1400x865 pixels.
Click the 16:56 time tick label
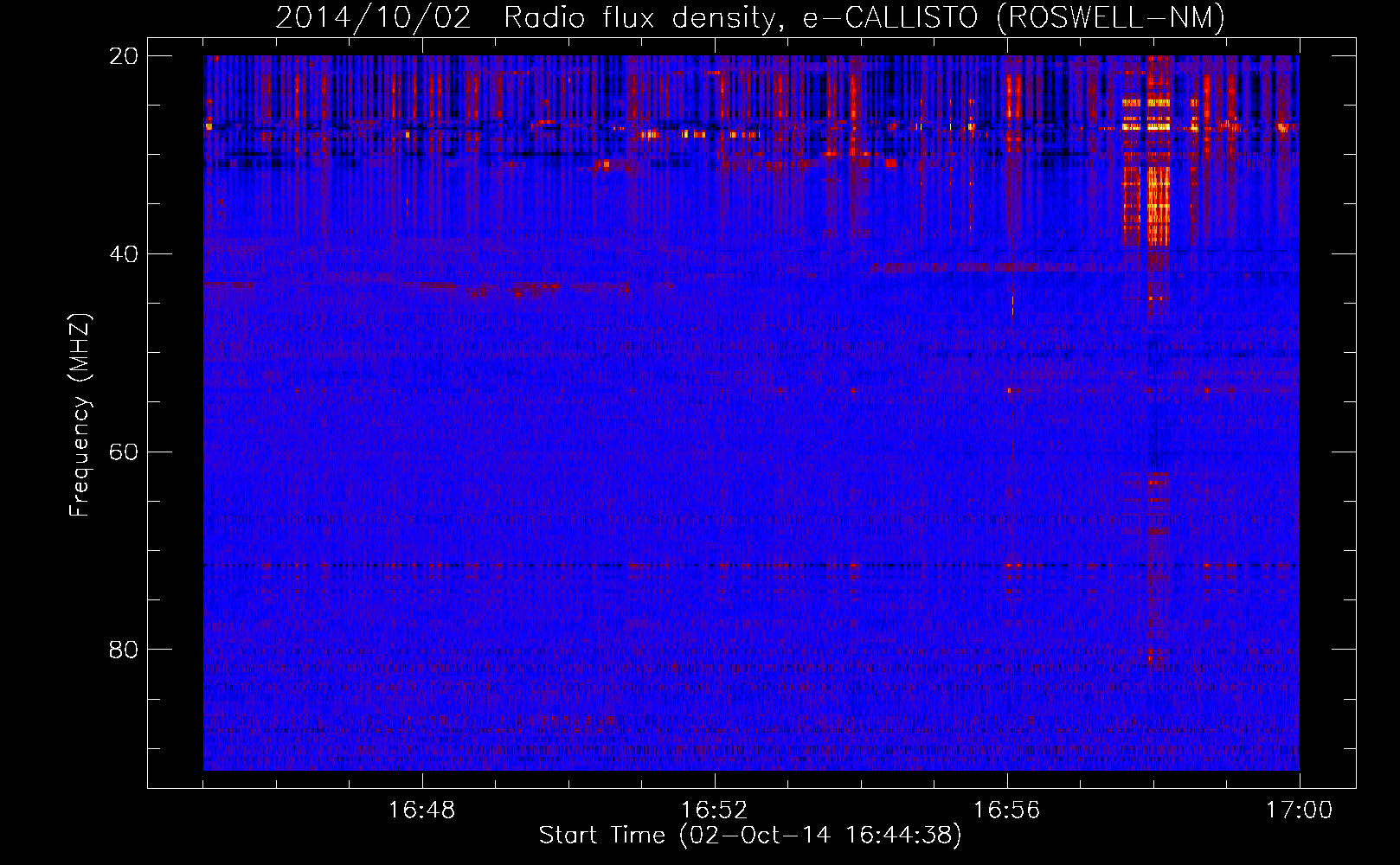click(1006, 811)
